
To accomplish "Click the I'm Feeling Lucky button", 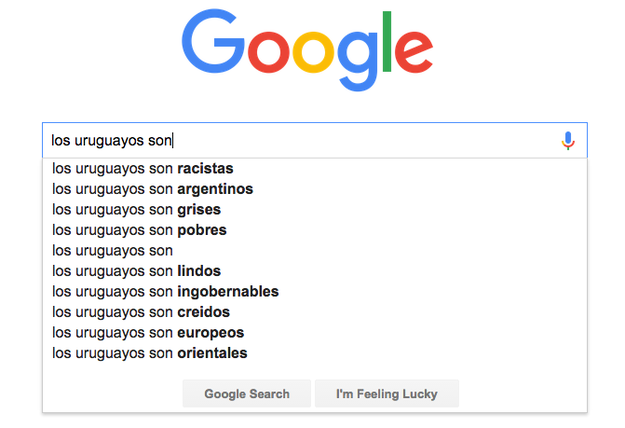I will (387, 394).
